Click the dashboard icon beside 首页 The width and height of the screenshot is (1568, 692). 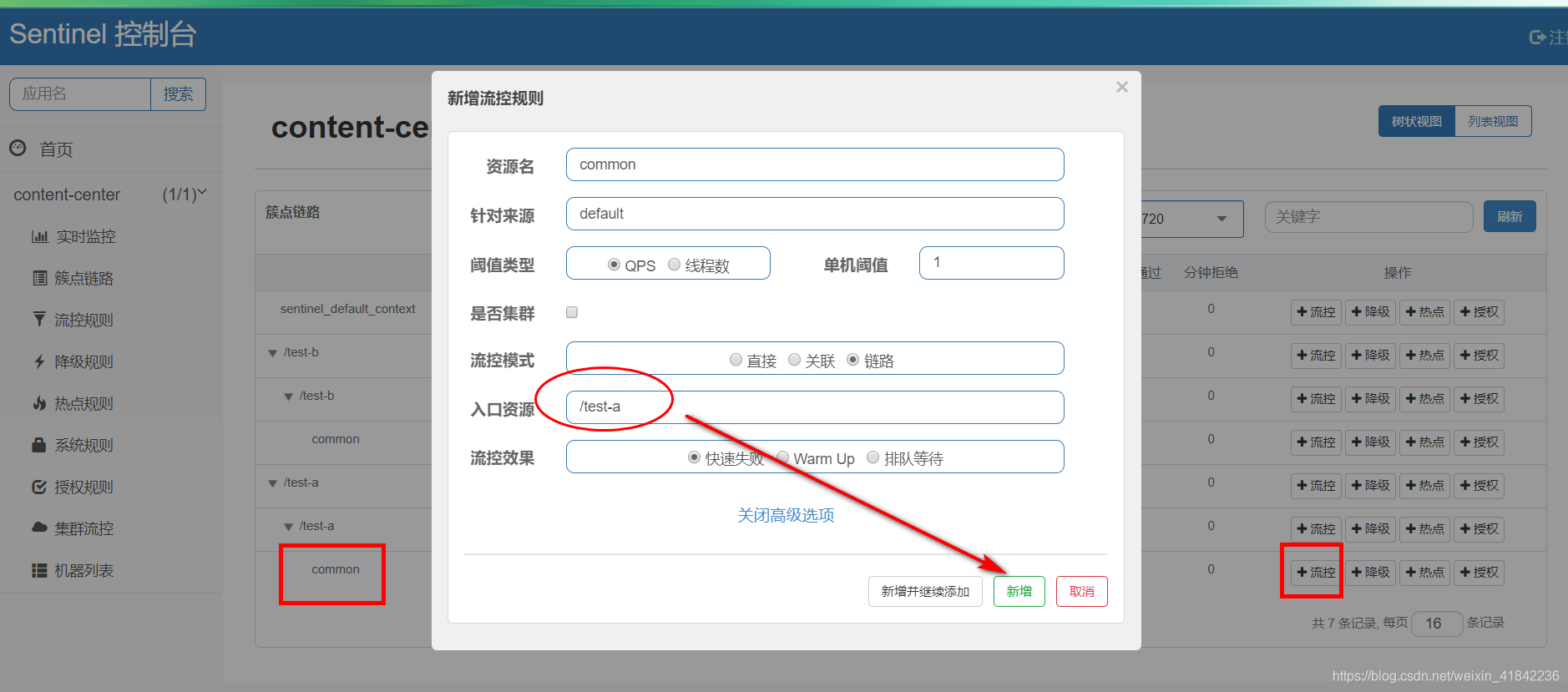click(18, 149)
